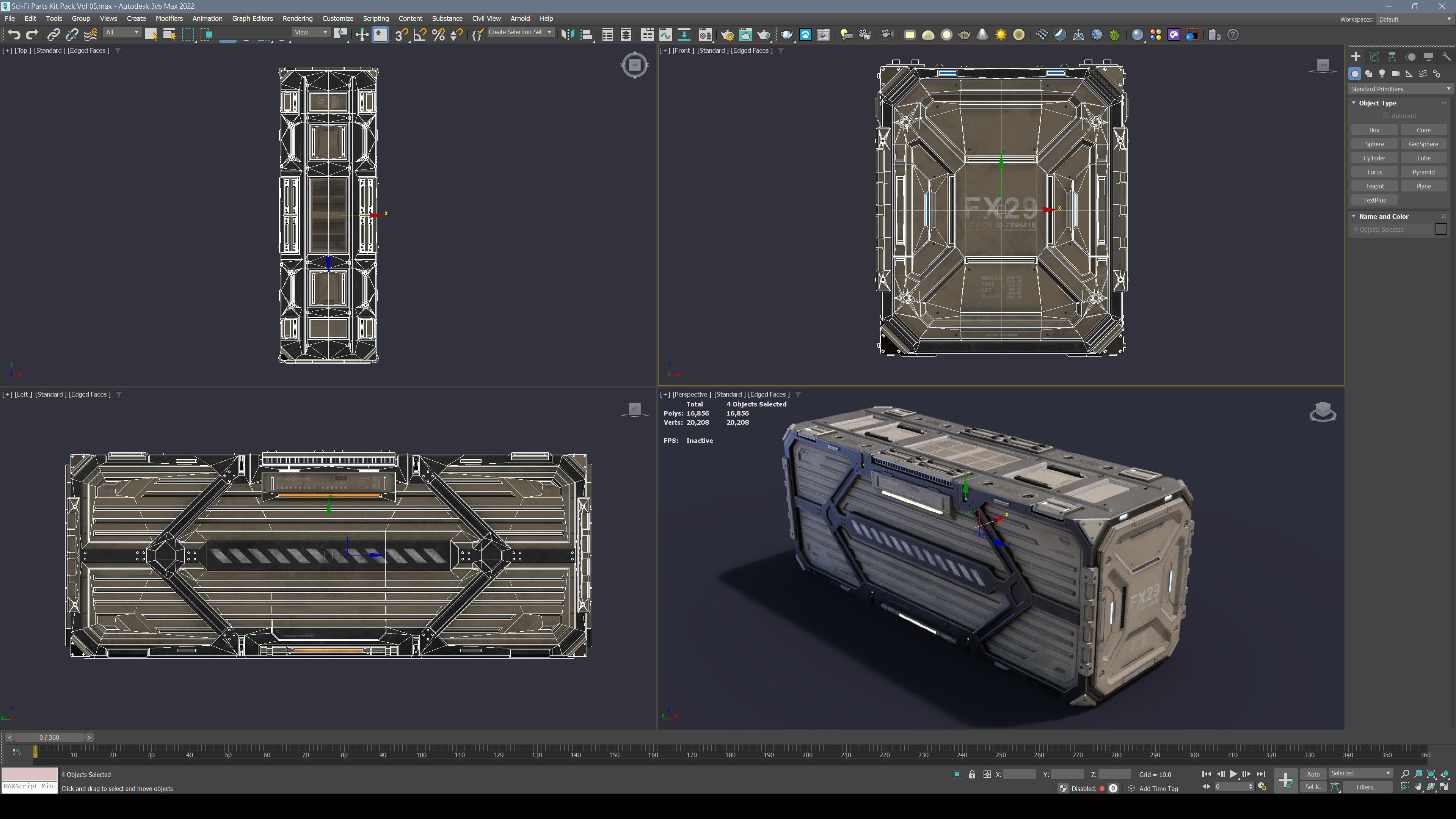Click the sun light icon in toolbar
1456x819 pixels.
tap(1001, 35)
